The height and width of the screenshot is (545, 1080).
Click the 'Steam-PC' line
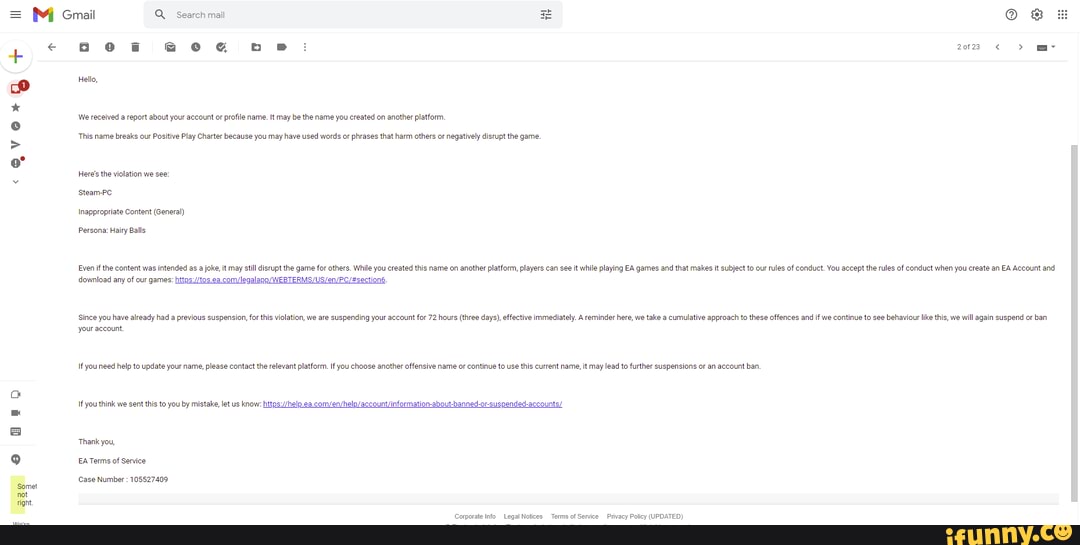click(95, 193)
